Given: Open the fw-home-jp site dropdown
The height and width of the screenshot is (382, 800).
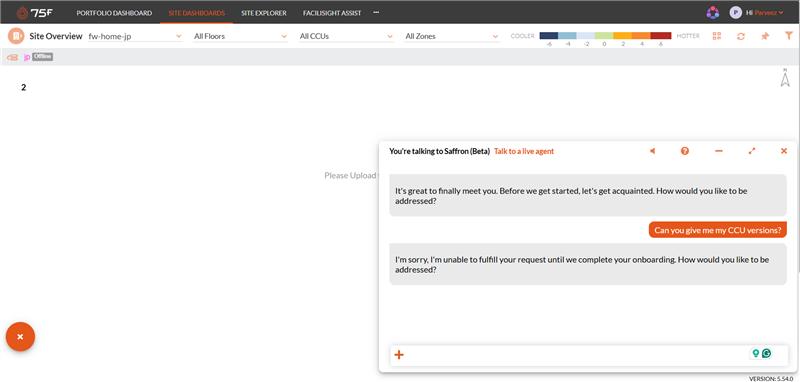Looking at the screenshot, I should point(135,36).
